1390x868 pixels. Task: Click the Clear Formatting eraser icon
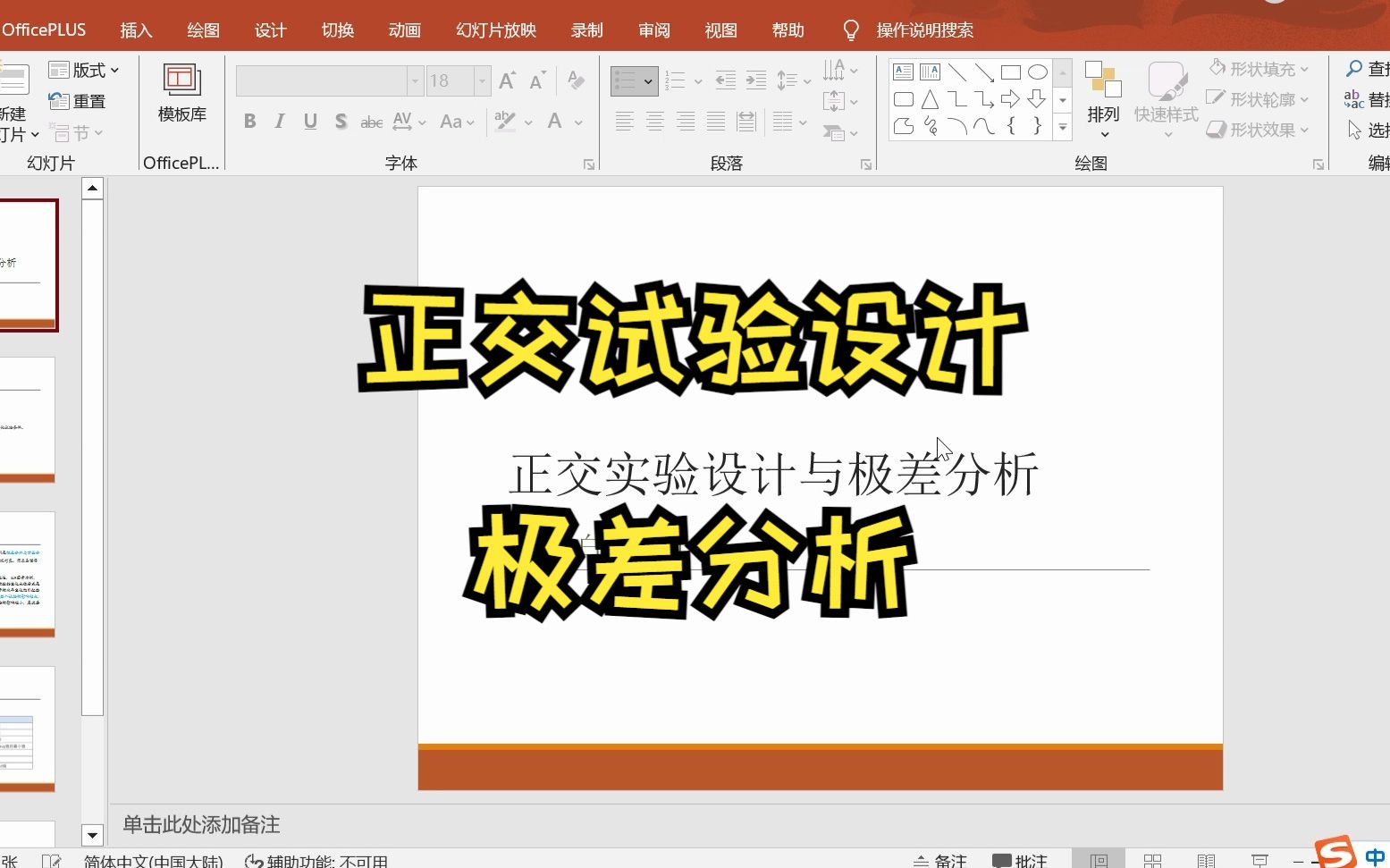click(577, 81)
